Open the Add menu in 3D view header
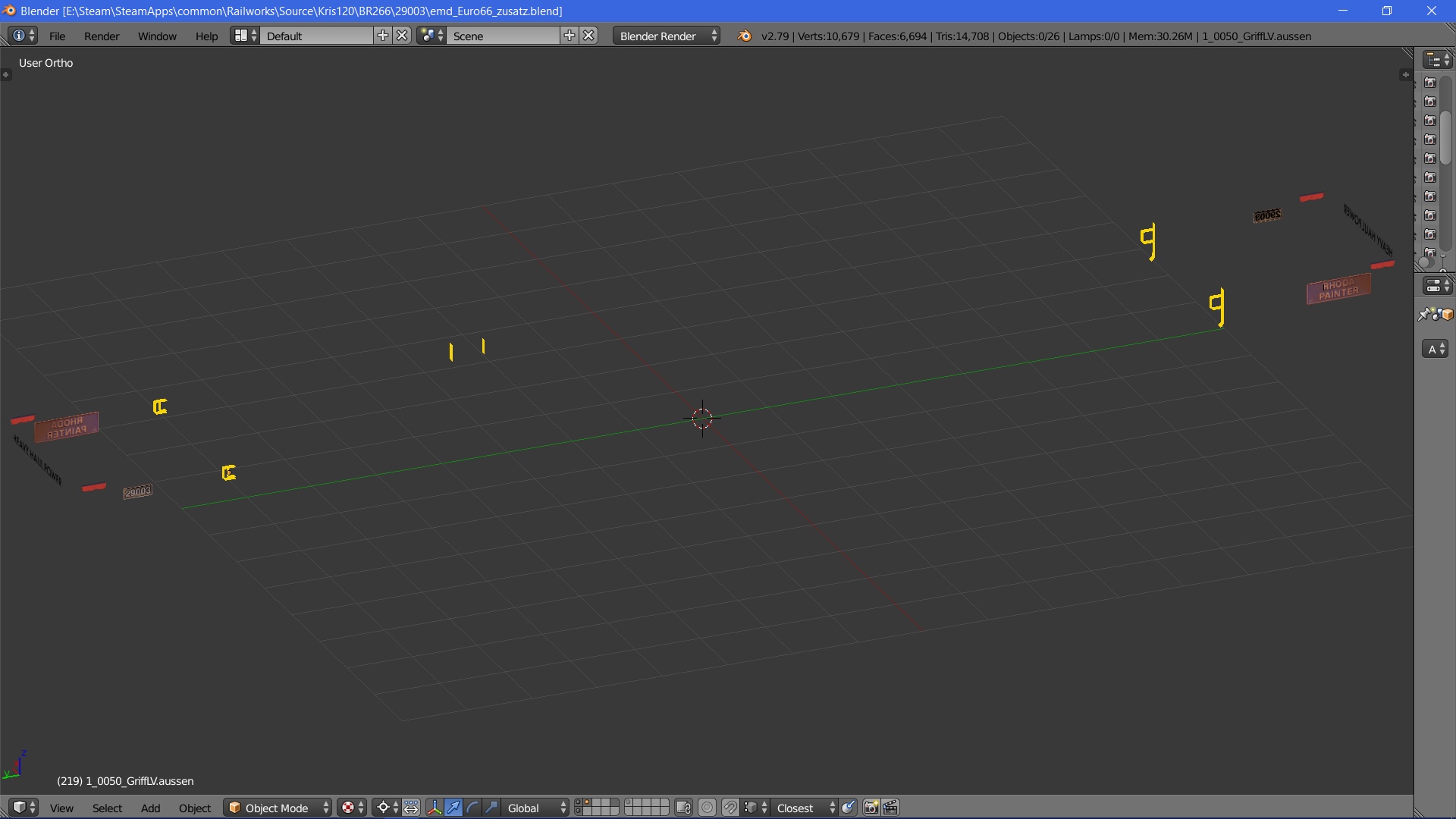 click(x=150, y=808)
